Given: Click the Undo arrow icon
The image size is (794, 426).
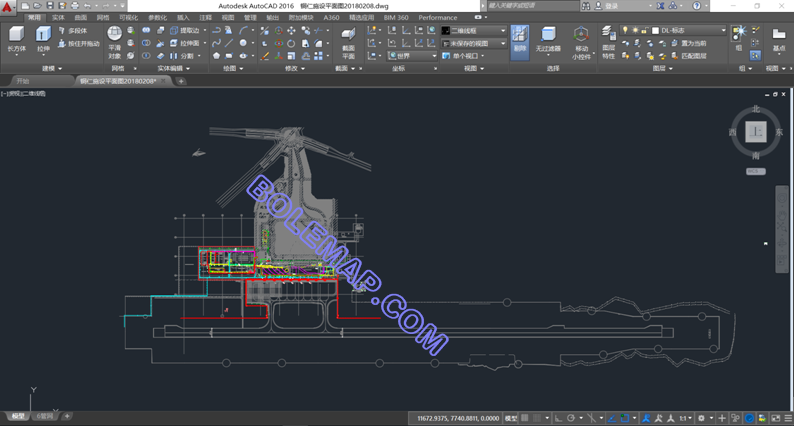Looking at the screenshot, I should click(88, 6).
